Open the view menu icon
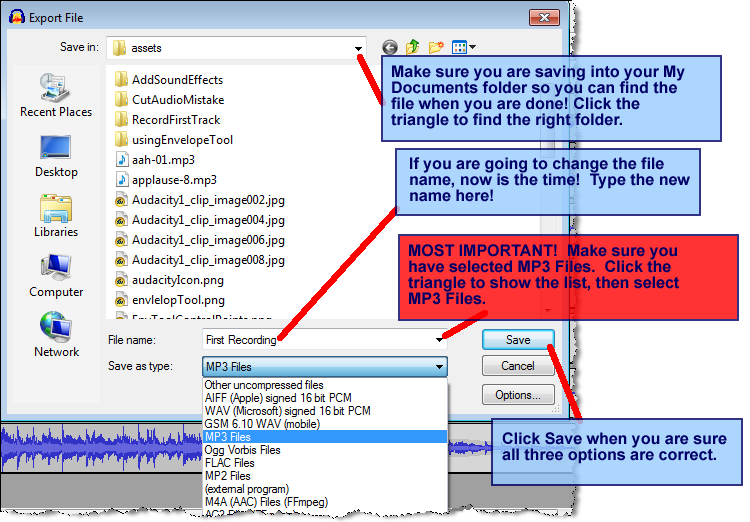Image resolution: width=750 pixels, height=522 pixels. click(x=459, y=47)
